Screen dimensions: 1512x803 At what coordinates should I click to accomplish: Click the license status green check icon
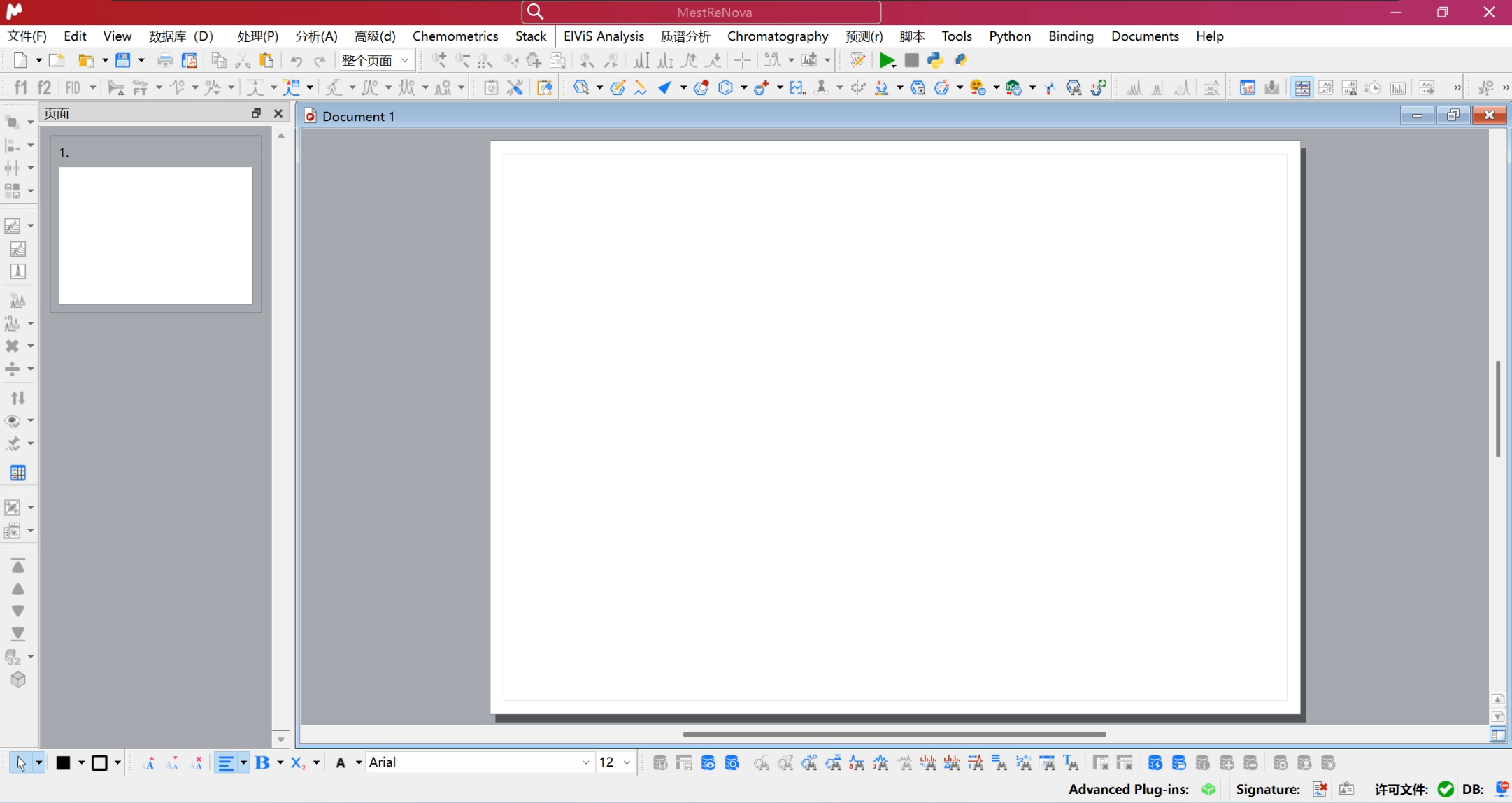(1445, 789)
